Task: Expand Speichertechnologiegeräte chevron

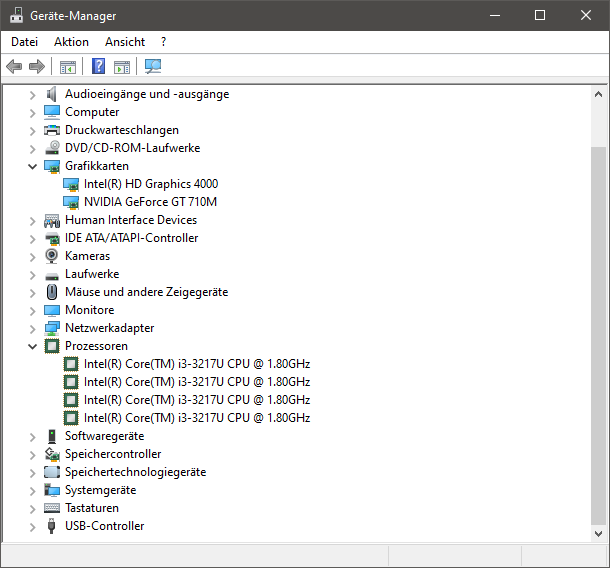Action: point(33,473)
